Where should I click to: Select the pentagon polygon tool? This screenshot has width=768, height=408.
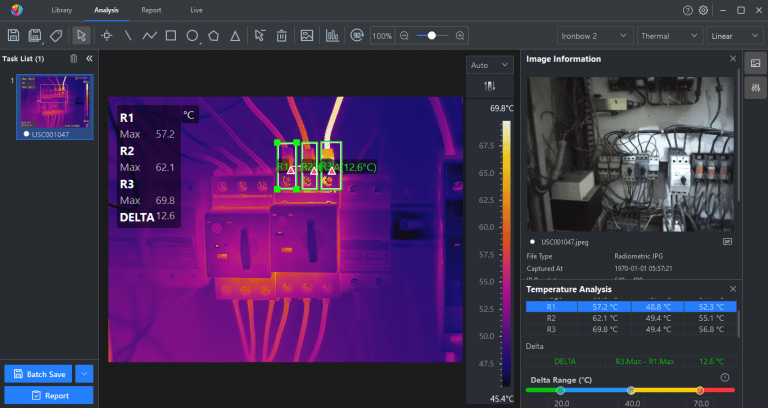pyautogui.click(x=213, y=35)
